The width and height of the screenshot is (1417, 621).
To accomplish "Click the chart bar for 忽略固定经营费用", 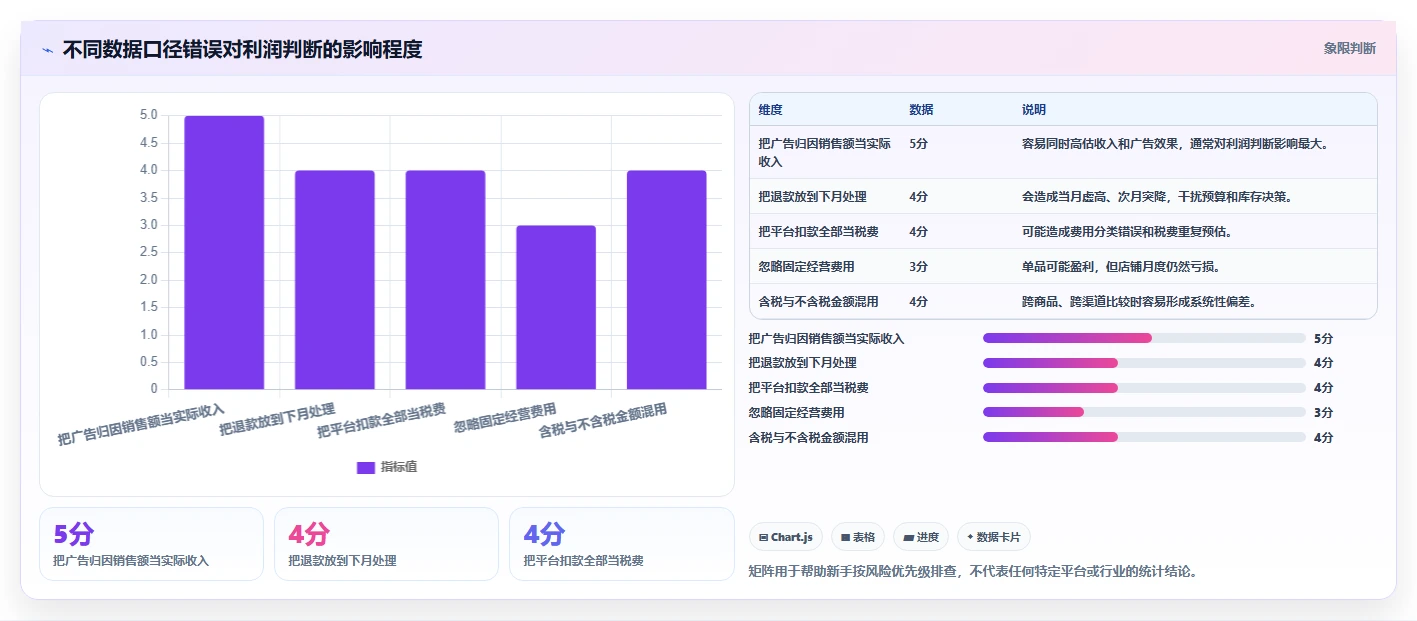I will click(x=556, y=307).
